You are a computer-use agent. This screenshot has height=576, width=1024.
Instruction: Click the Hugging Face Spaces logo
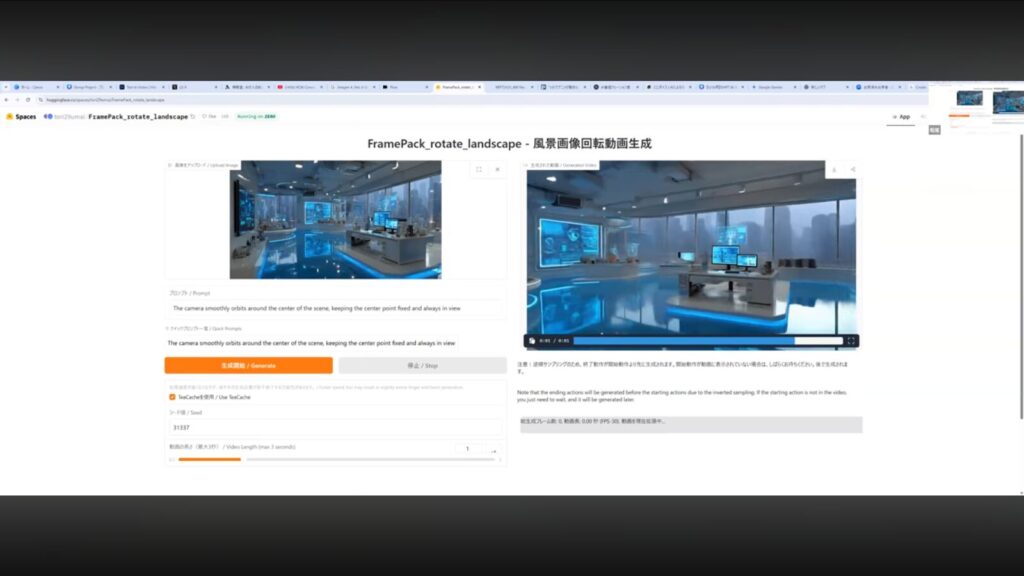(20, 116)
